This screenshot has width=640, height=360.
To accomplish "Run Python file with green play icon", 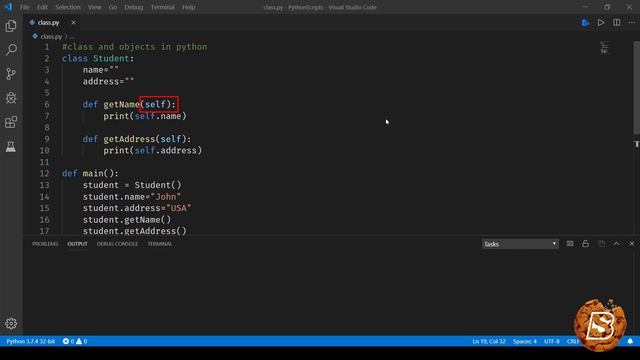I will tap(585, 22).
